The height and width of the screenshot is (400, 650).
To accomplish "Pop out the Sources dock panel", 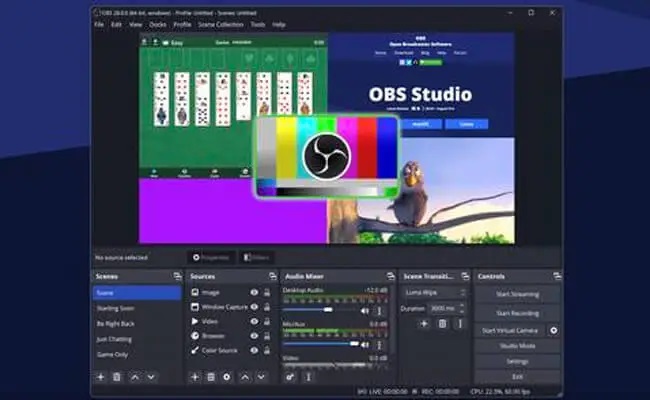I will point(273,276).
